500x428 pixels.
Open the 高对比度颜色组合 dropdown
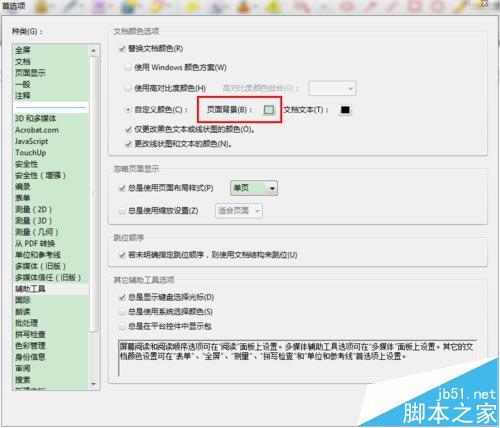tap(332, 89)
